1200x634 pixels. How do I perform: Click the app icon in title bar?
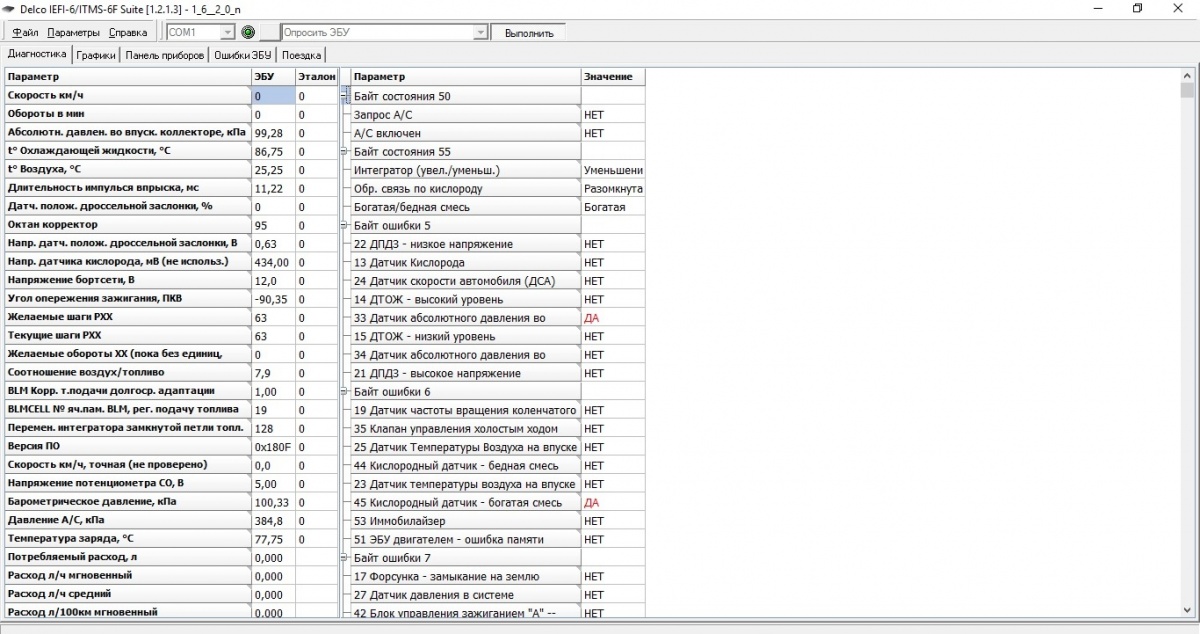point(9,8)
